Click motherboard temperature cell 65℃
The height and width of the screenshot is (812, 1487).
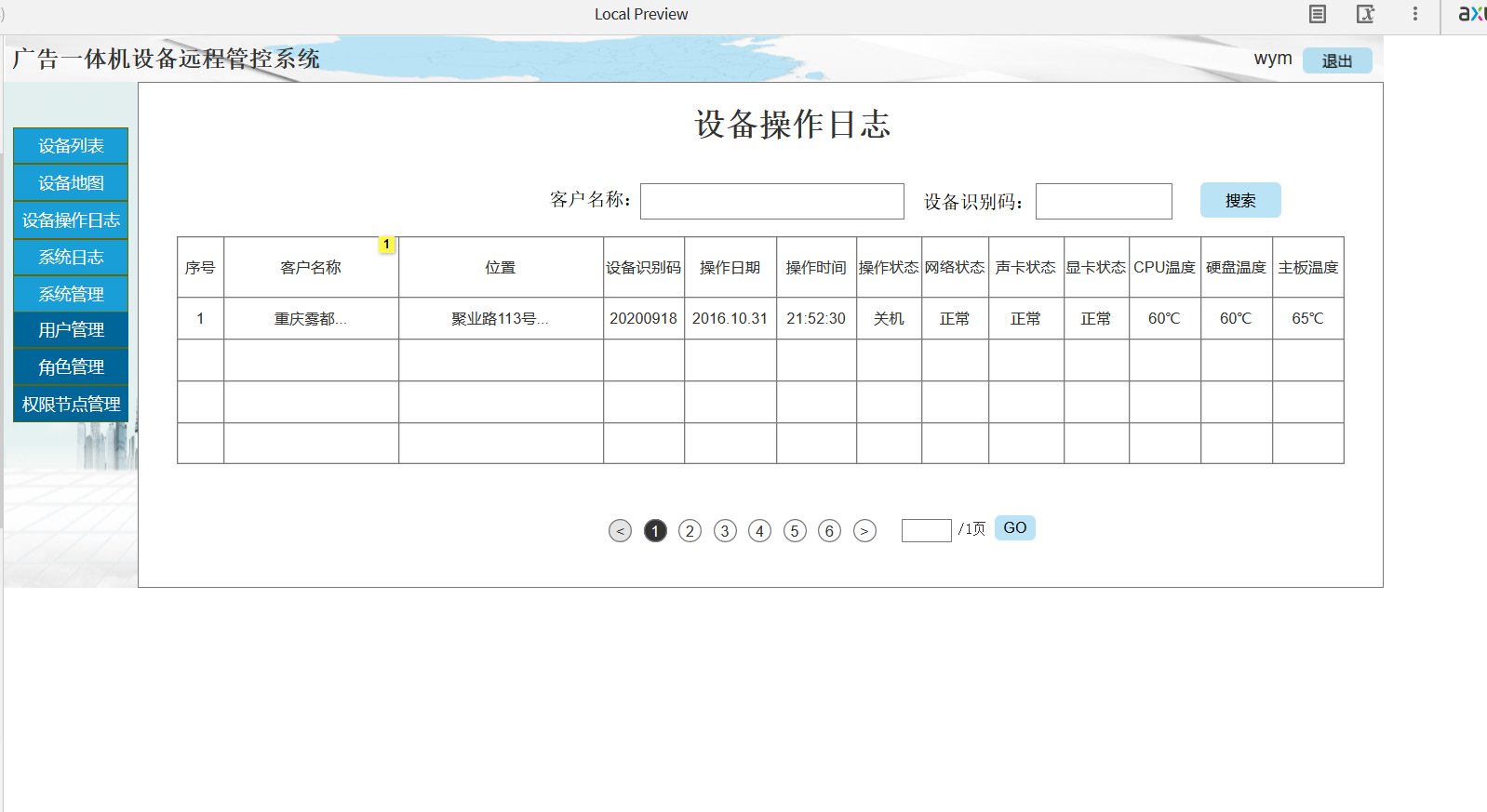[1307, 318]
